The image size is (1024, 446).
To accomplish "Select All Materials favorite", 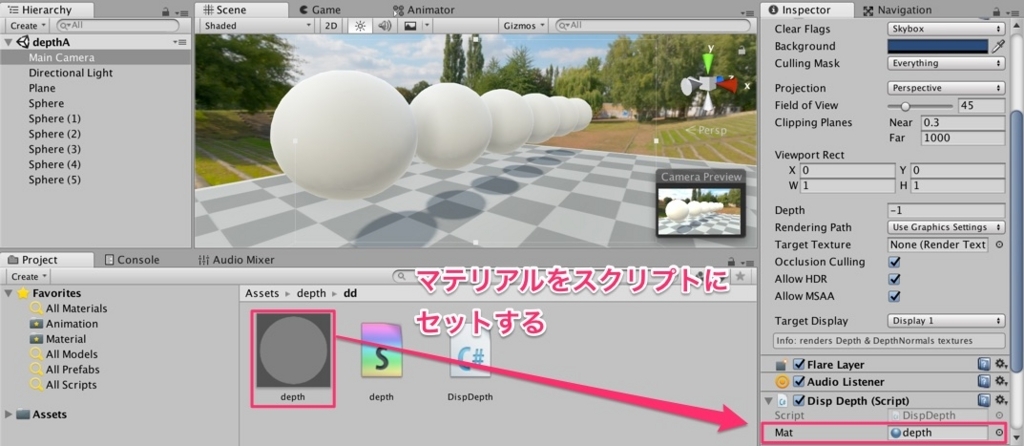I will click(76, 308).
